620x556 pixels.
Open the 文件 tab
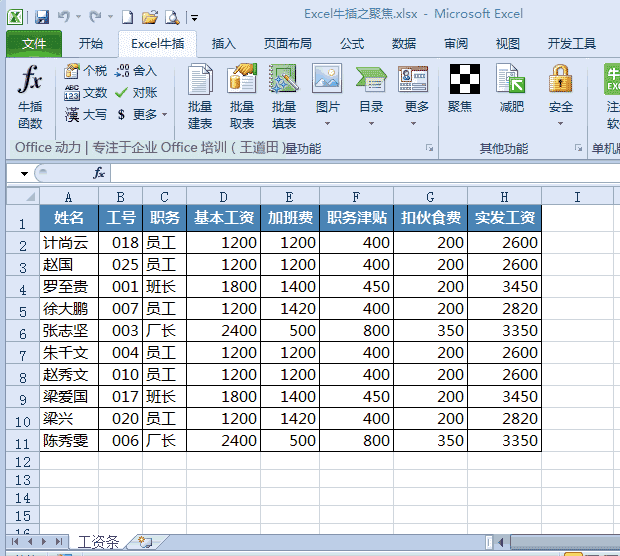[x=34, y=43]
